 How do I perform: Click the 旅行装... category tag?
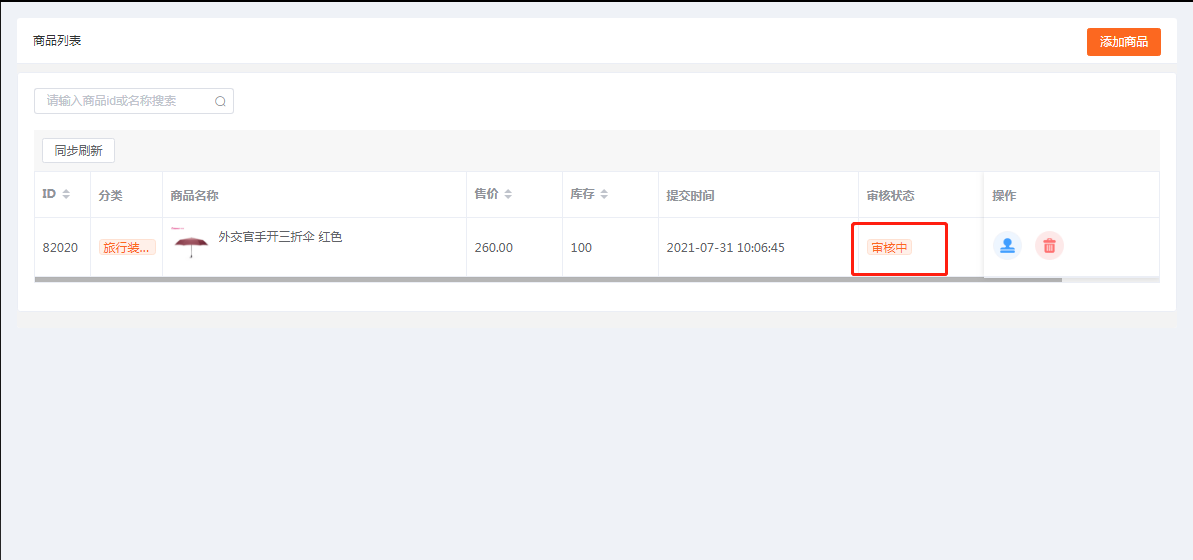click(127, 247)
